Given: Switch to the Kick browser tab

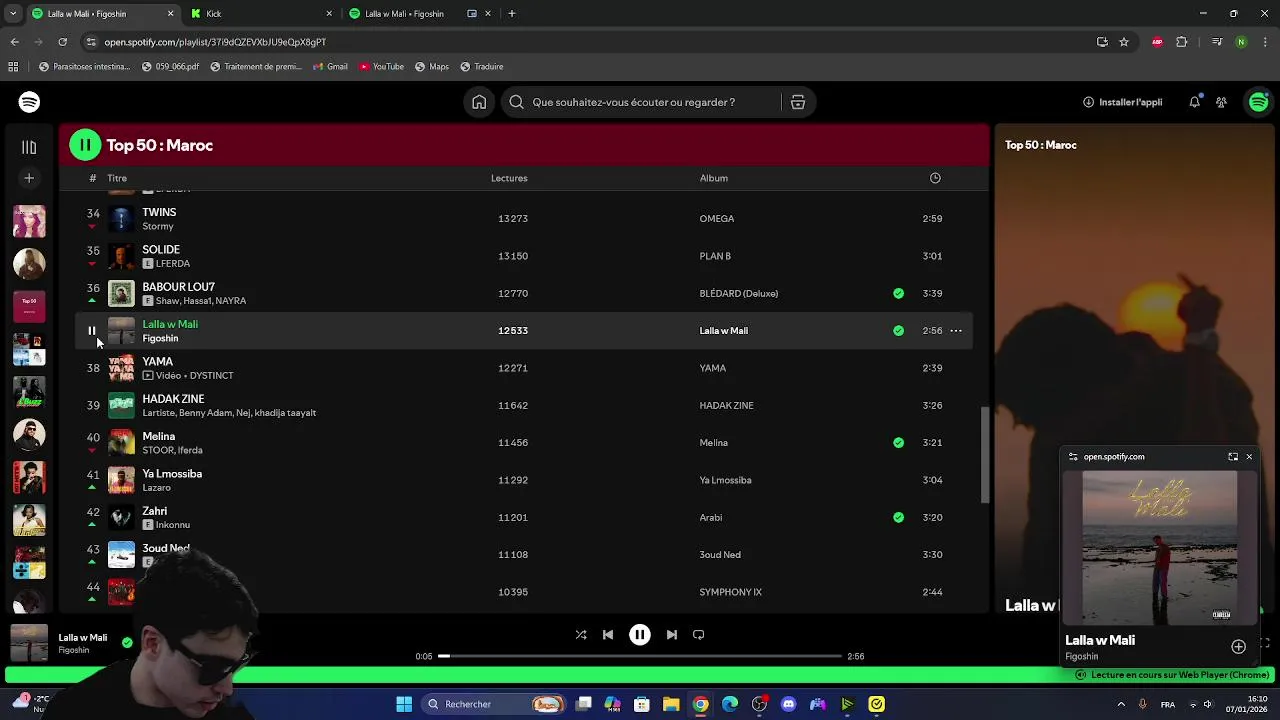Looking at the screenshot, I should [260, 14].
